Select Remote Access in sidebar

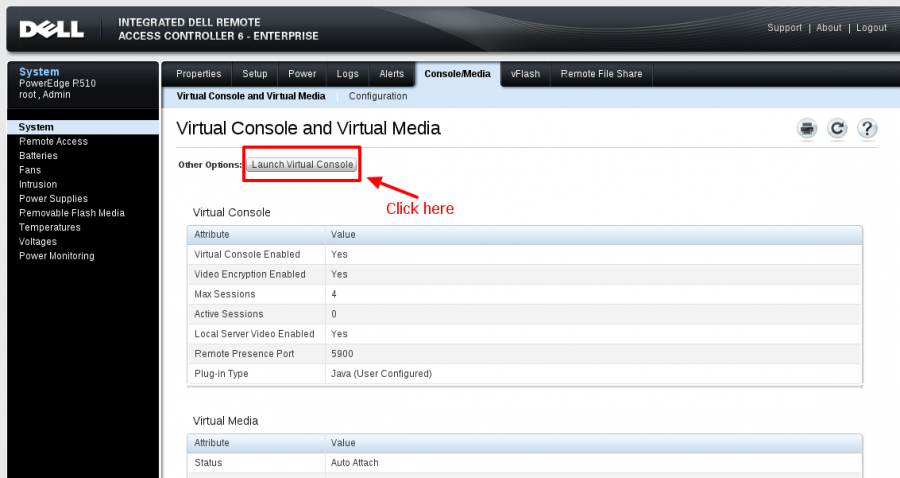point(53,142)
